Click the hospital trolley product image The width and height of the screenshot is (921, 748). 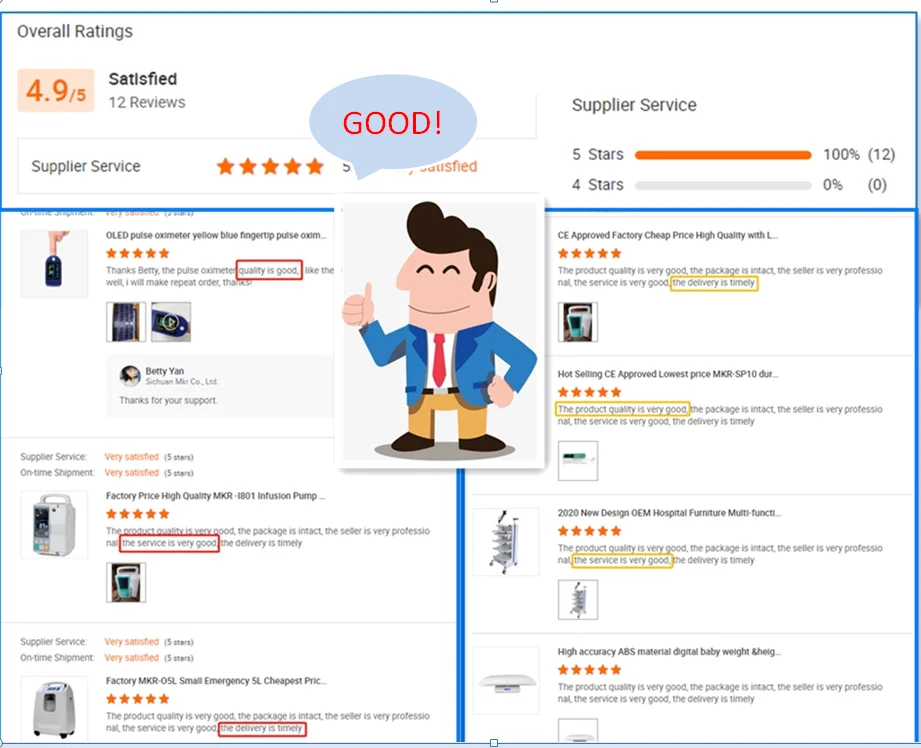[506, 542]
